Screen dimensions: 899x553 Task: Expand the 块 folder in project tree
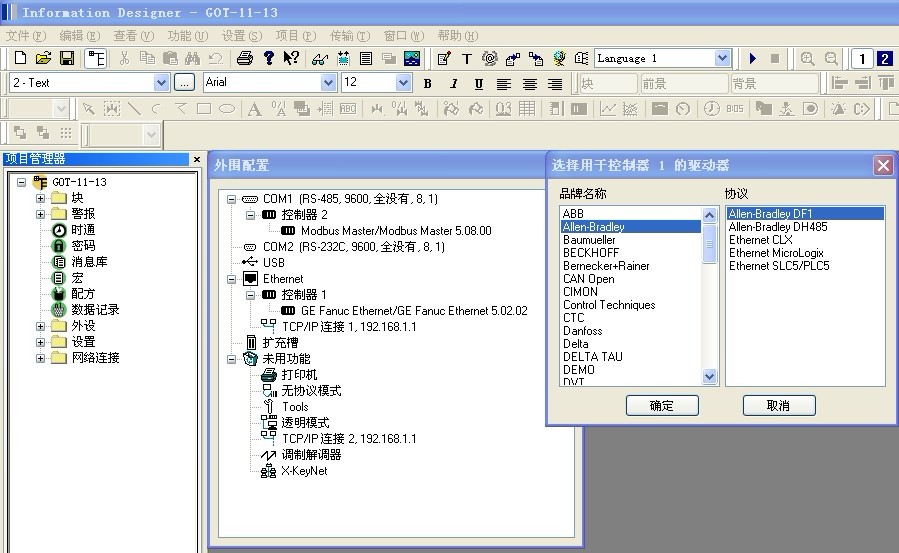(x=40, y=198)
